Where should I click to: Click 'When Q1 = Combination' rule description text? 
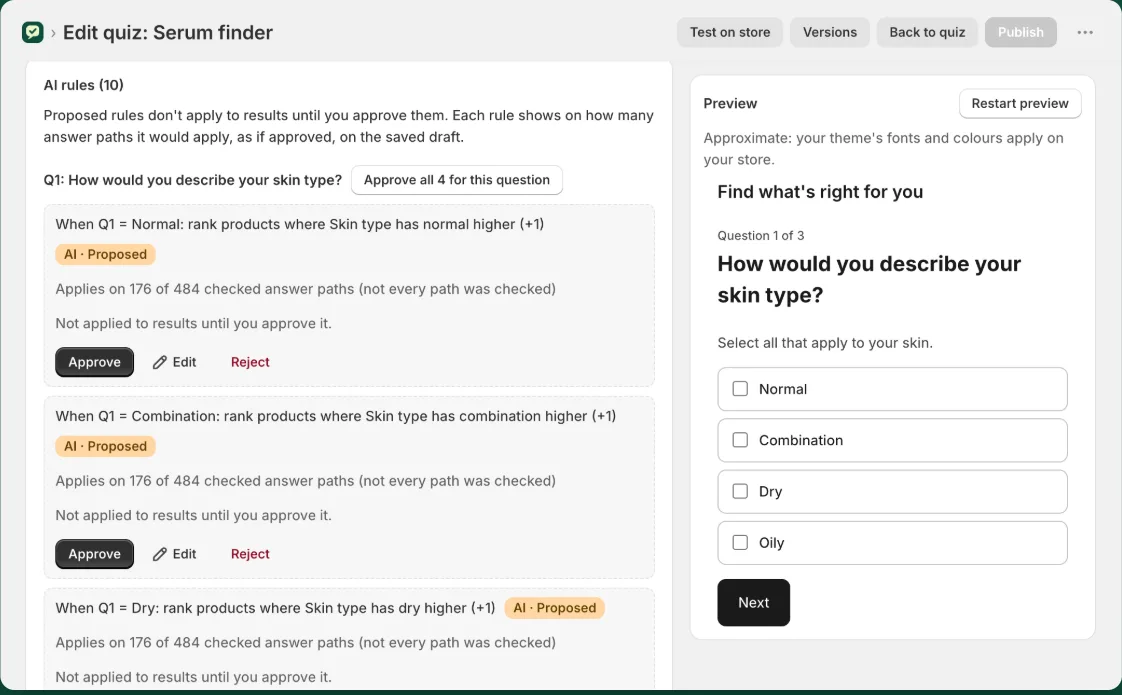click(336, 416)
